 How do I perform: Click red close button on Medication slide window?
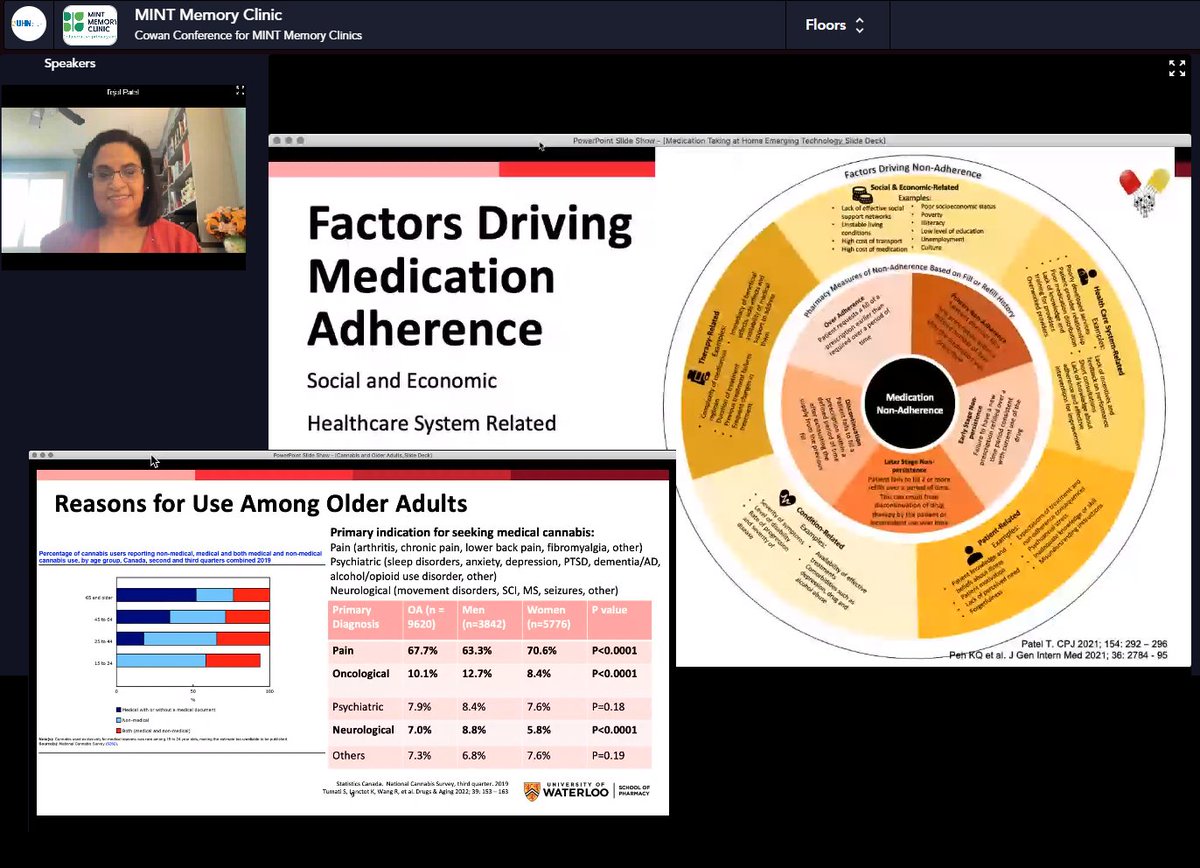click(x=277, y=140)
